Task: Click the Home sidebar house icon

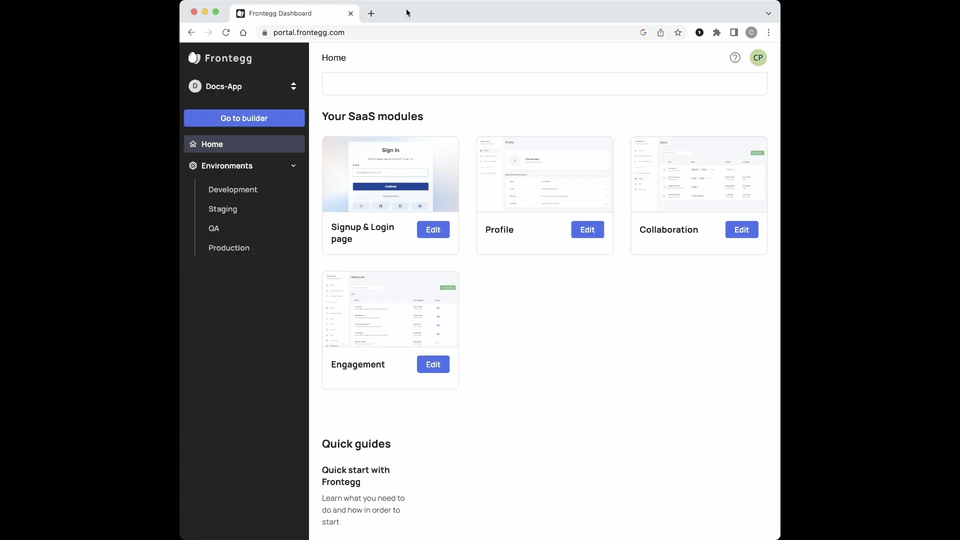Action: [x=193, y=144]
